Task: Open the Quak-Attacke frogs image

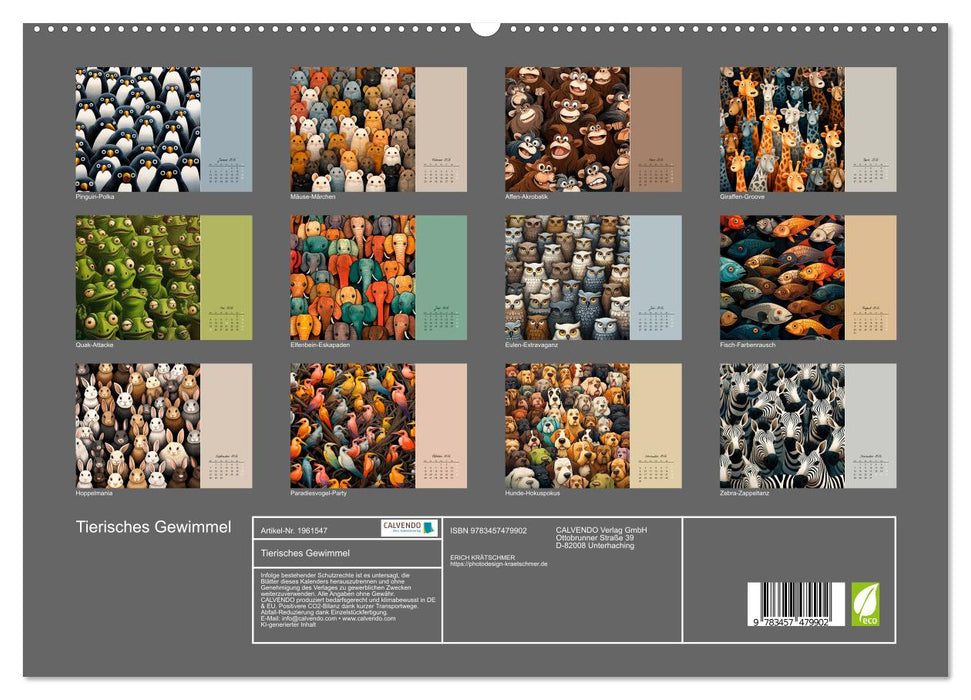Action: coord(138,277)
